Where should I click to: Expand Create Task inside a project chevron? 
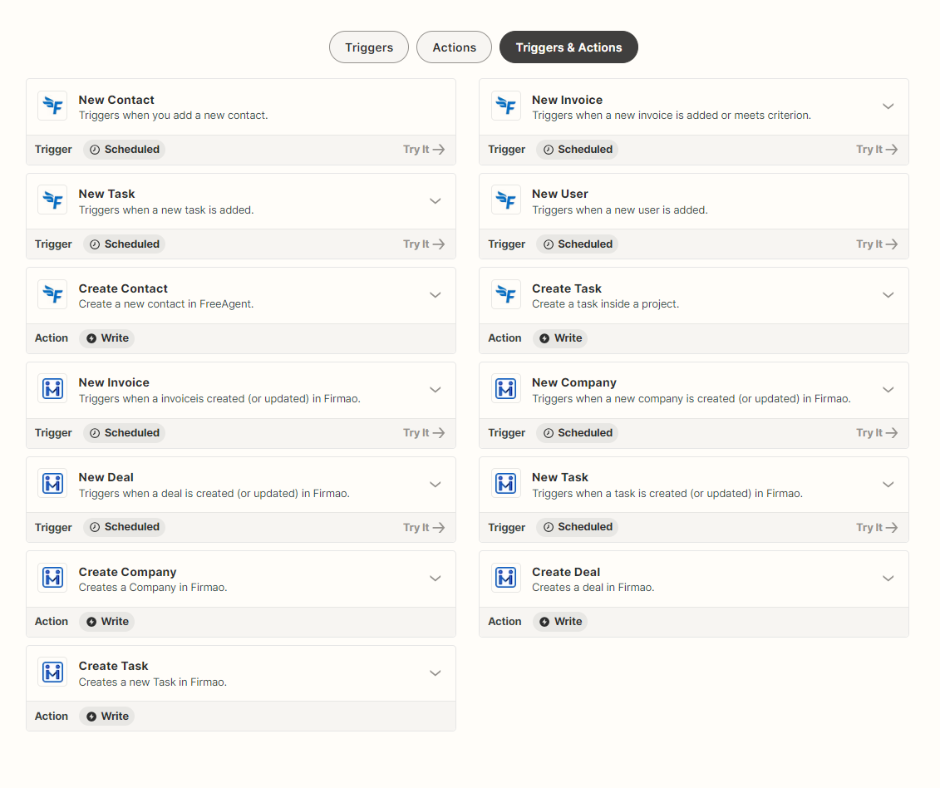[x=888, y=295]
